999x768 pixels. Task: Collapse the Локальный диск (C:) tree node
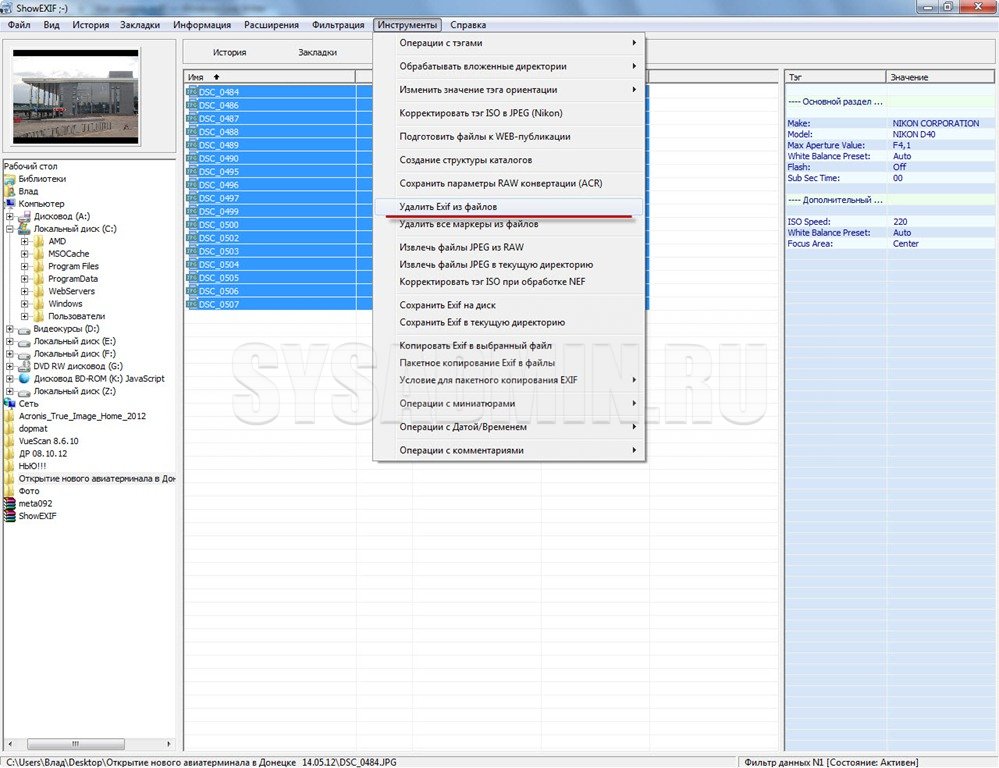[10, 229]
